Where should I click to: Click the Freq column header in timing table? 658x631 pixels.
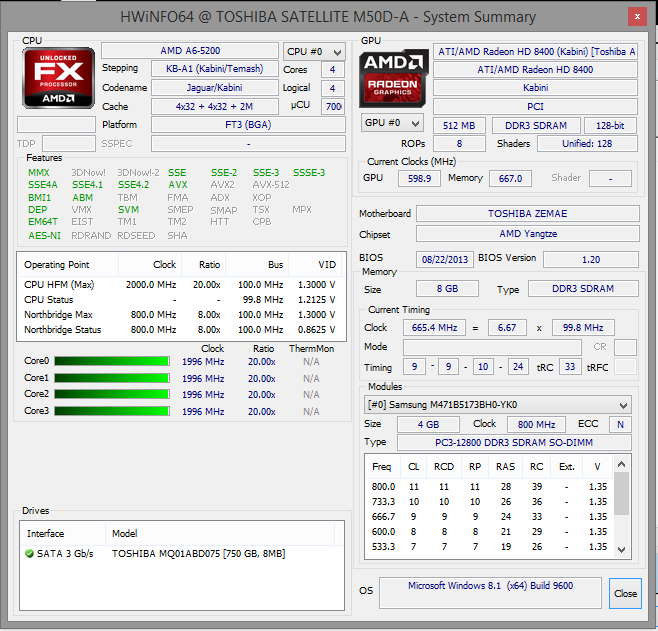(381, 467)
